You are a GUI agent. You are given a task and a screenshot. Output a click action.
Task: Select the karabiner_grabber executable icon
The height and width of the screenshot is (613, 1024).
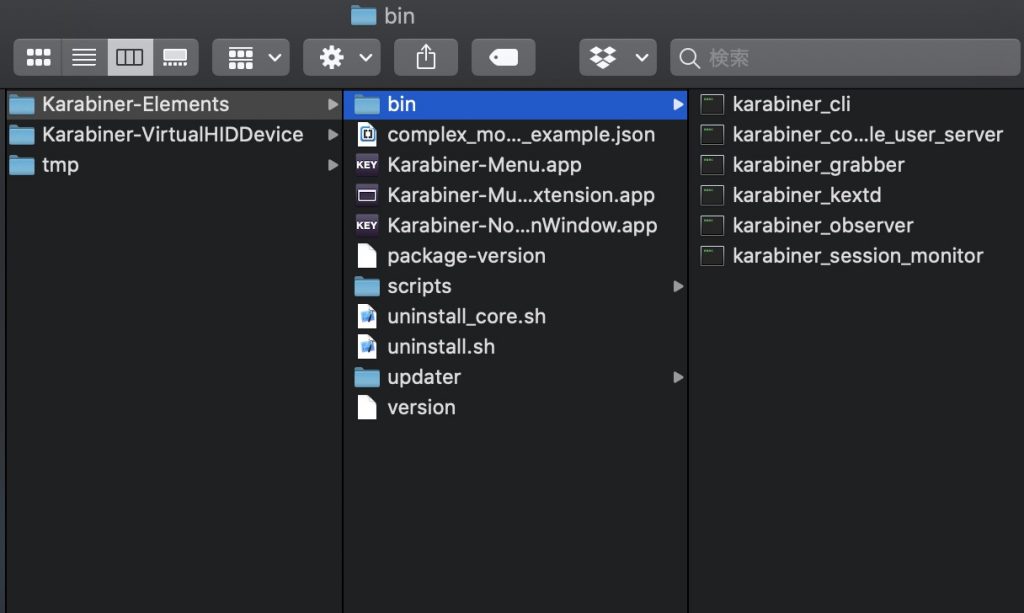(x=712, y=165)
